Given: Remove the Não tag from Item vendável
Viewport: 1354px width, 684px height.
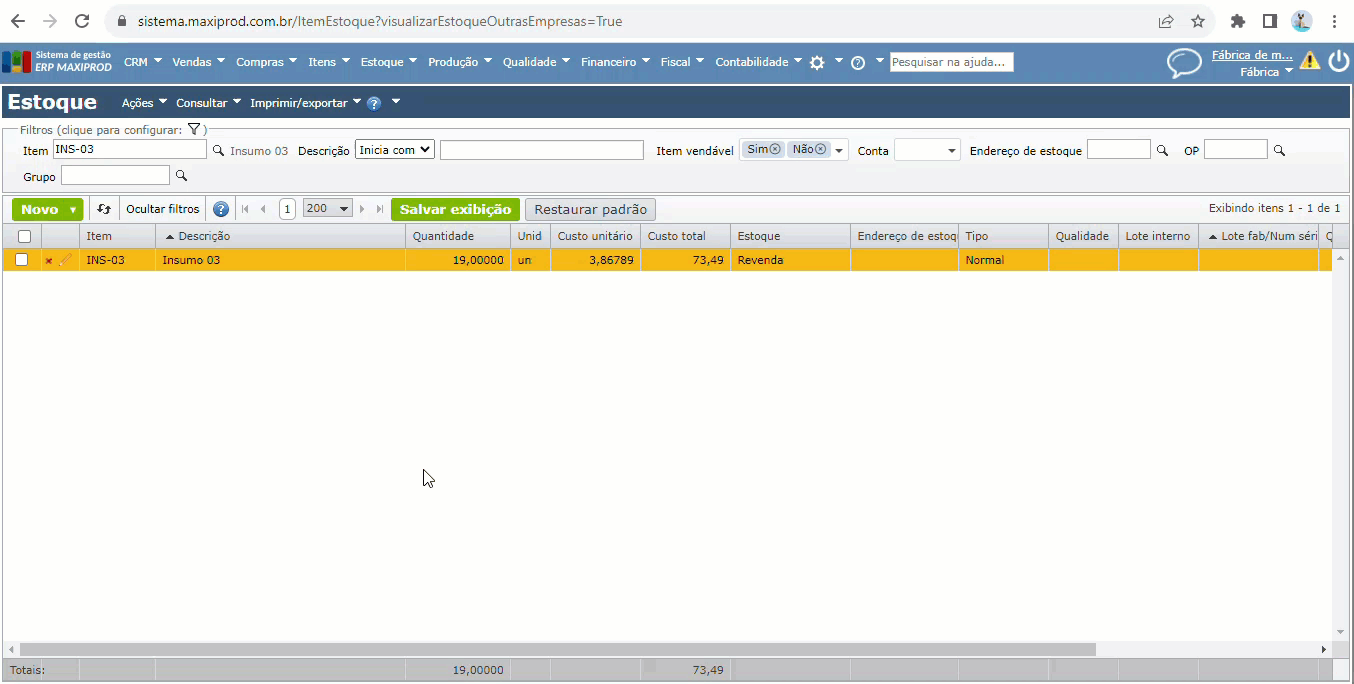Looking at the screenshot, I should [821, 149].
